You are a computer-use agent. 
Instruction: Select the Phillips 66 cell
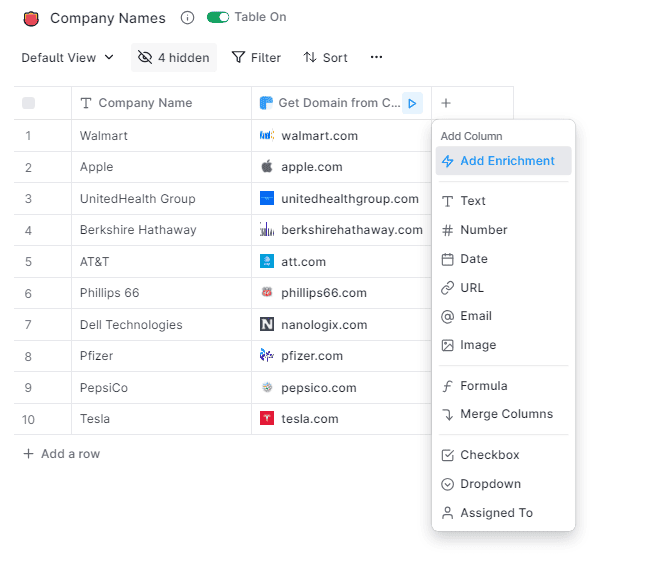pyautogui.click(x=162, y=293)
